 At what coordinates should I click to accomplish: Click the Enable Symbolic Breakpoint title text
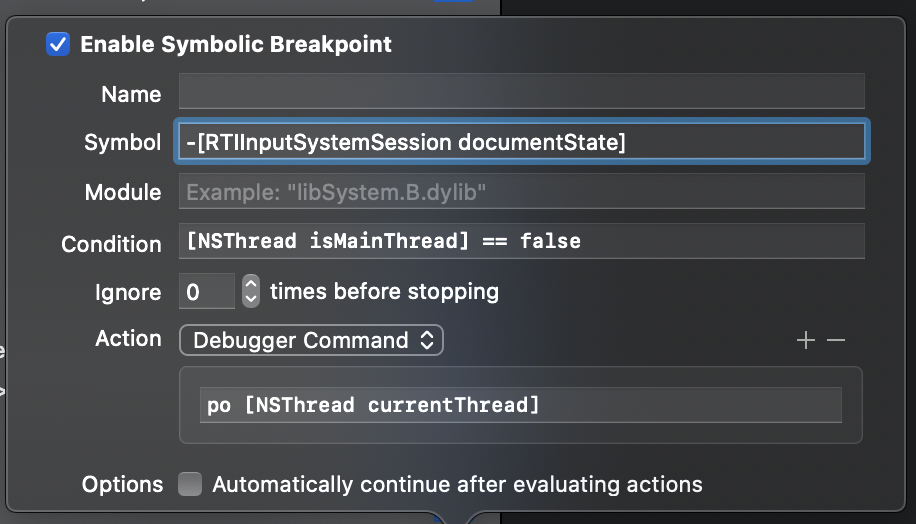pyautogui.click(x=236, y=44)
